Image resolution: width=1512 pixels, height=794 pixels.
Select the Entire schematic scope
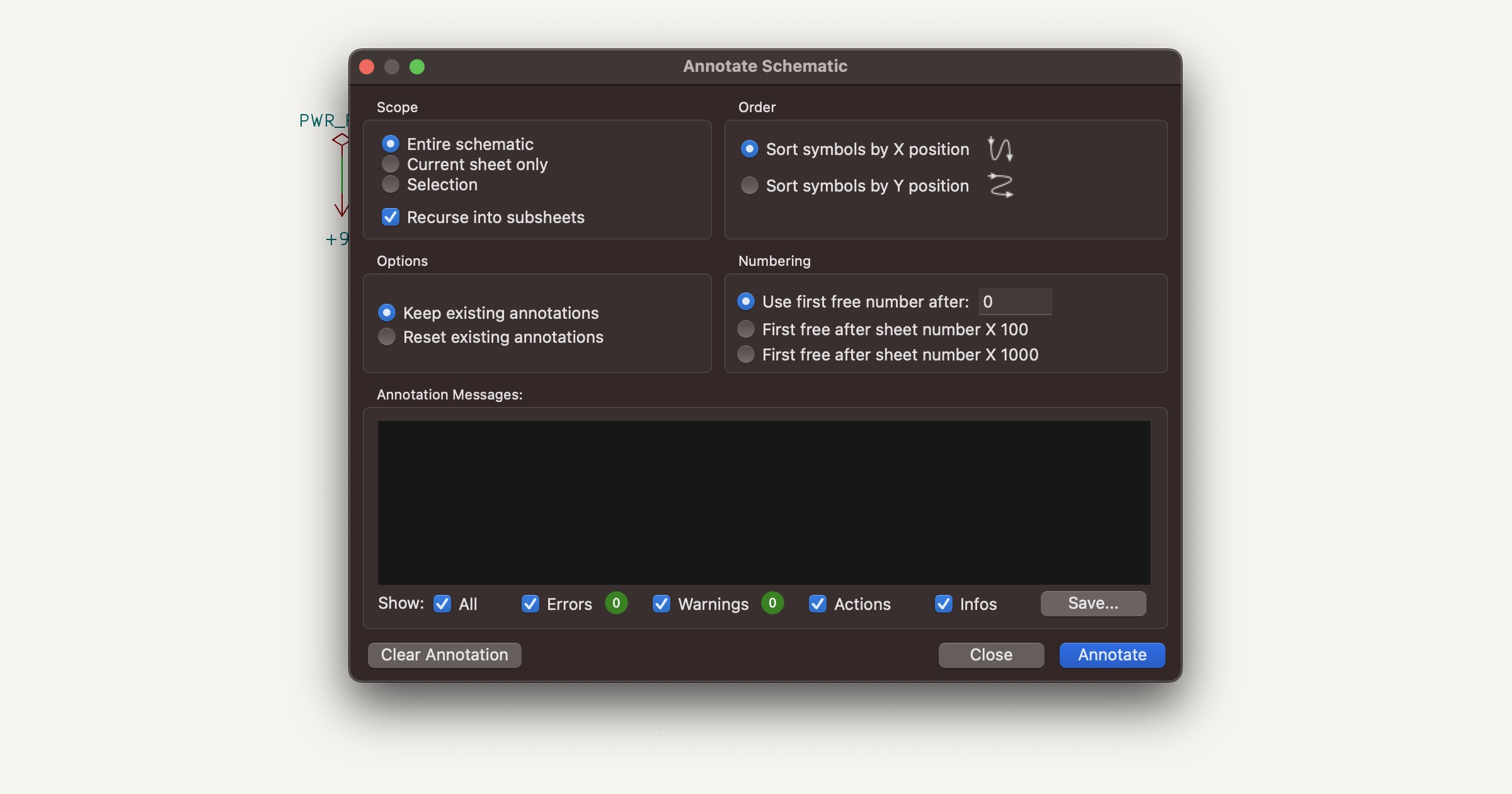point(389,144)
